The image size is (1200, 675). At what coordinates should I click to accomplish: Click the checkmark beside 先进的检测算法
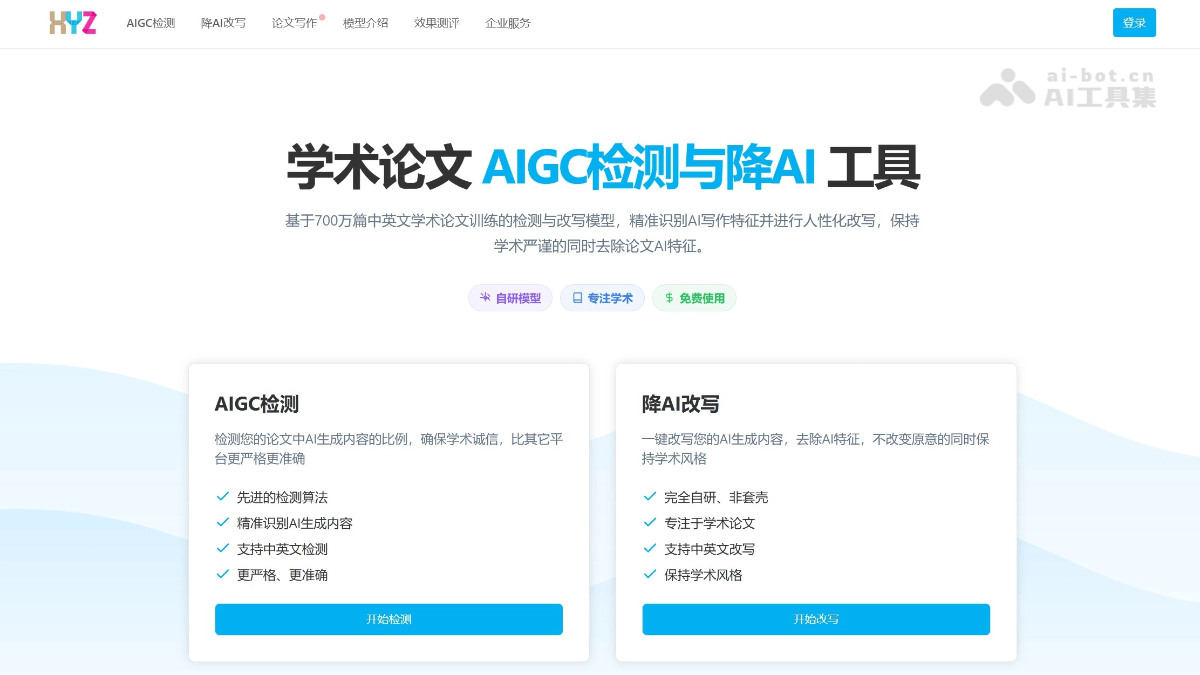point(222,496)
